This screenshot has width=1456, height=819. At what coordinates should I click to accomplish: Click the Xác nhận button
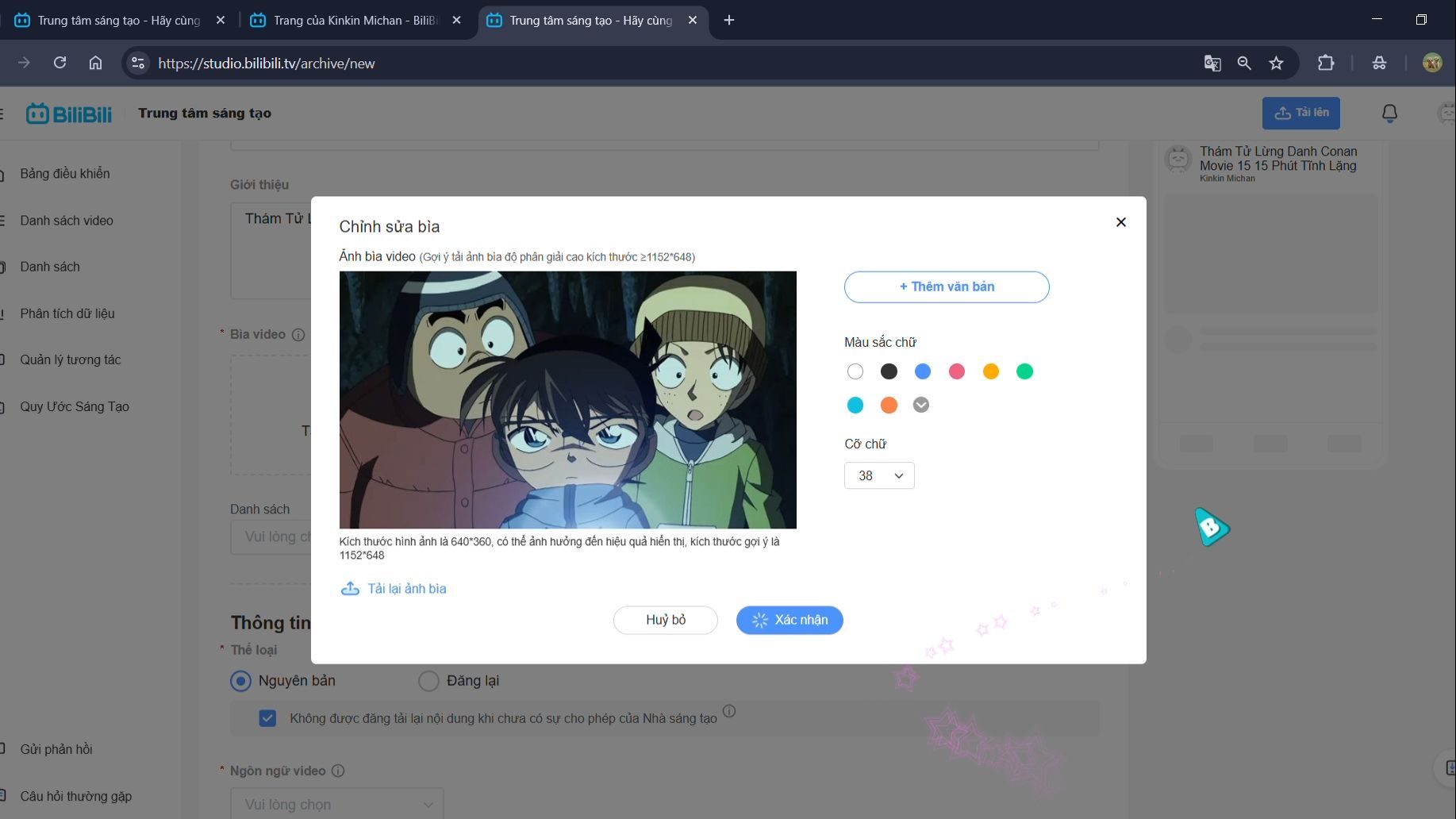[789, 620]
